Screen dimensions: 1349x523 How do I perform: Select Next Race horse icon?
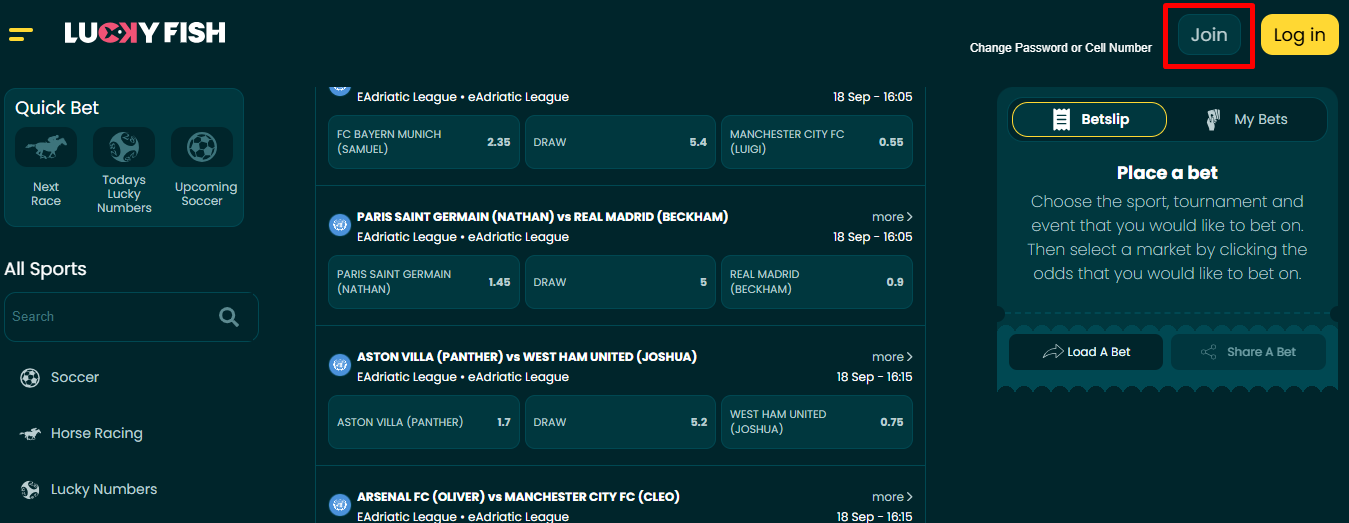click(x=46, y=148)
